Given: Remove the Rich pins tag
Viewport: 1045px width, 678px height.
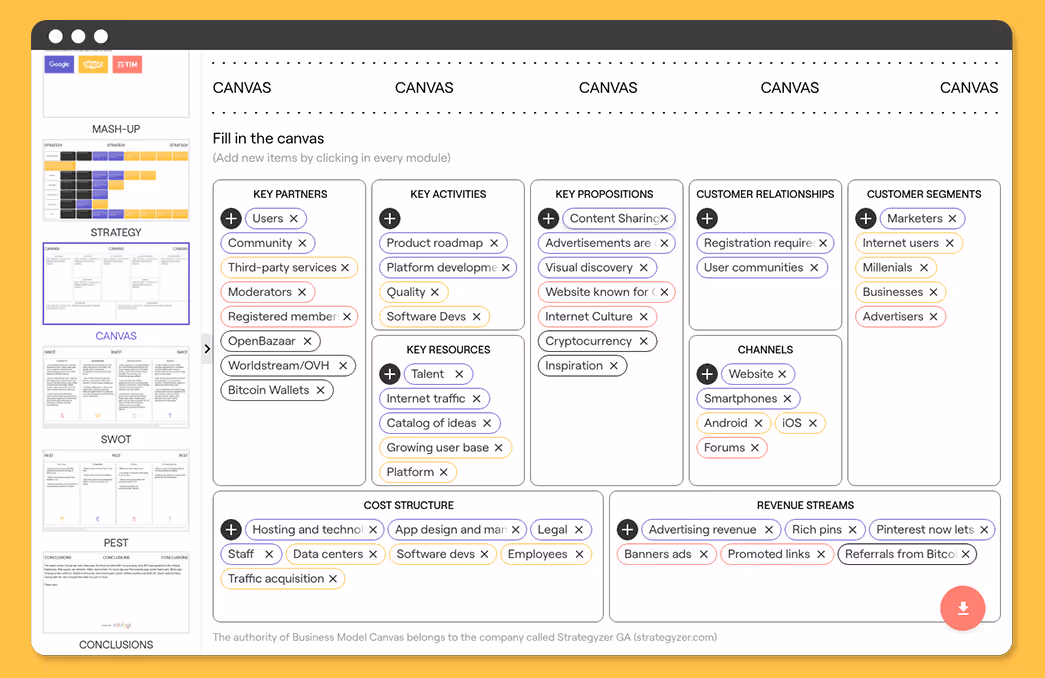Looking at the screenshot, I should 852,530.
